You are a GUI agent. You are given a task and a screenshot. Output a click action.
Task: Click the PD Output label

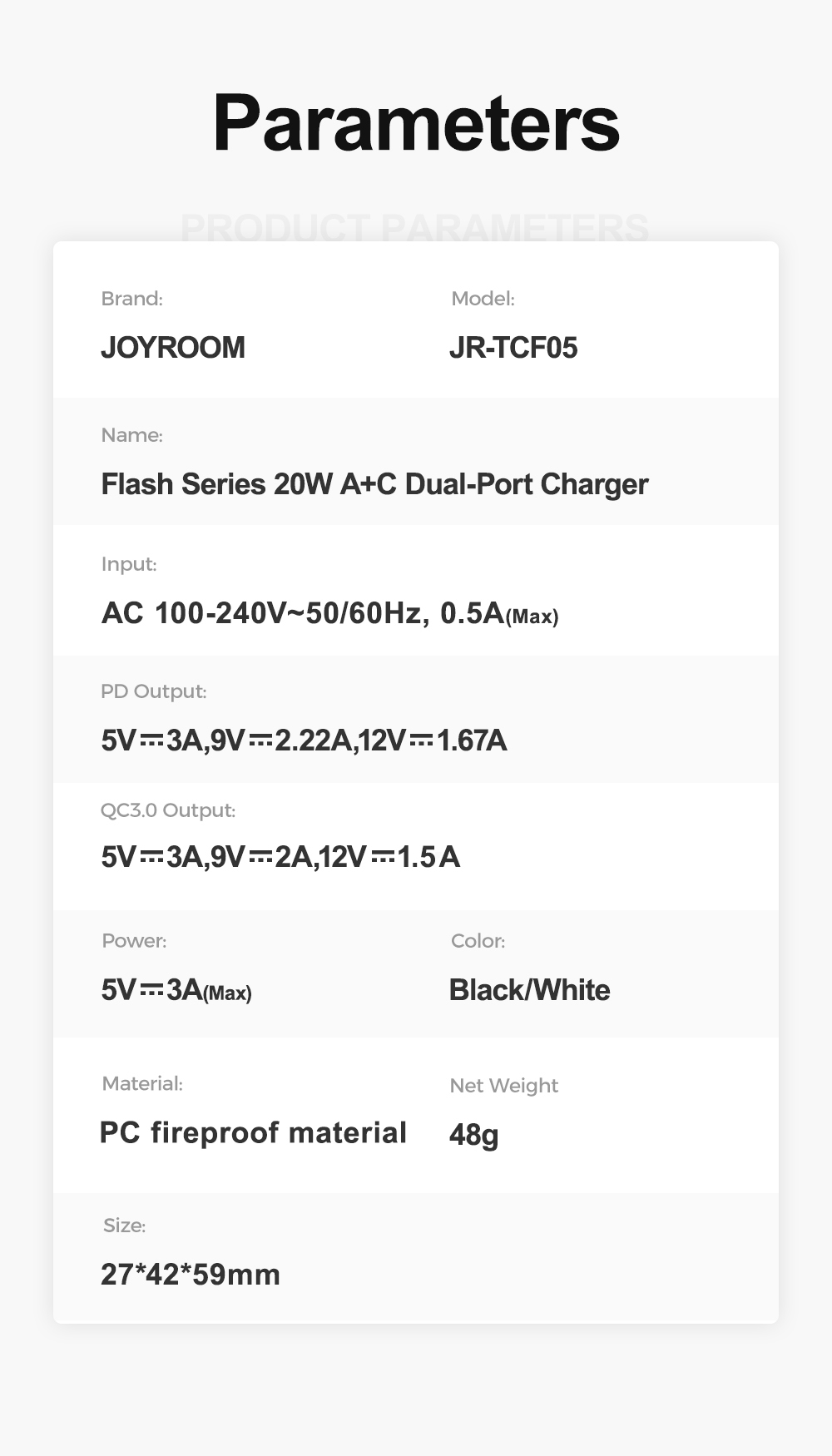click(153, 691)
